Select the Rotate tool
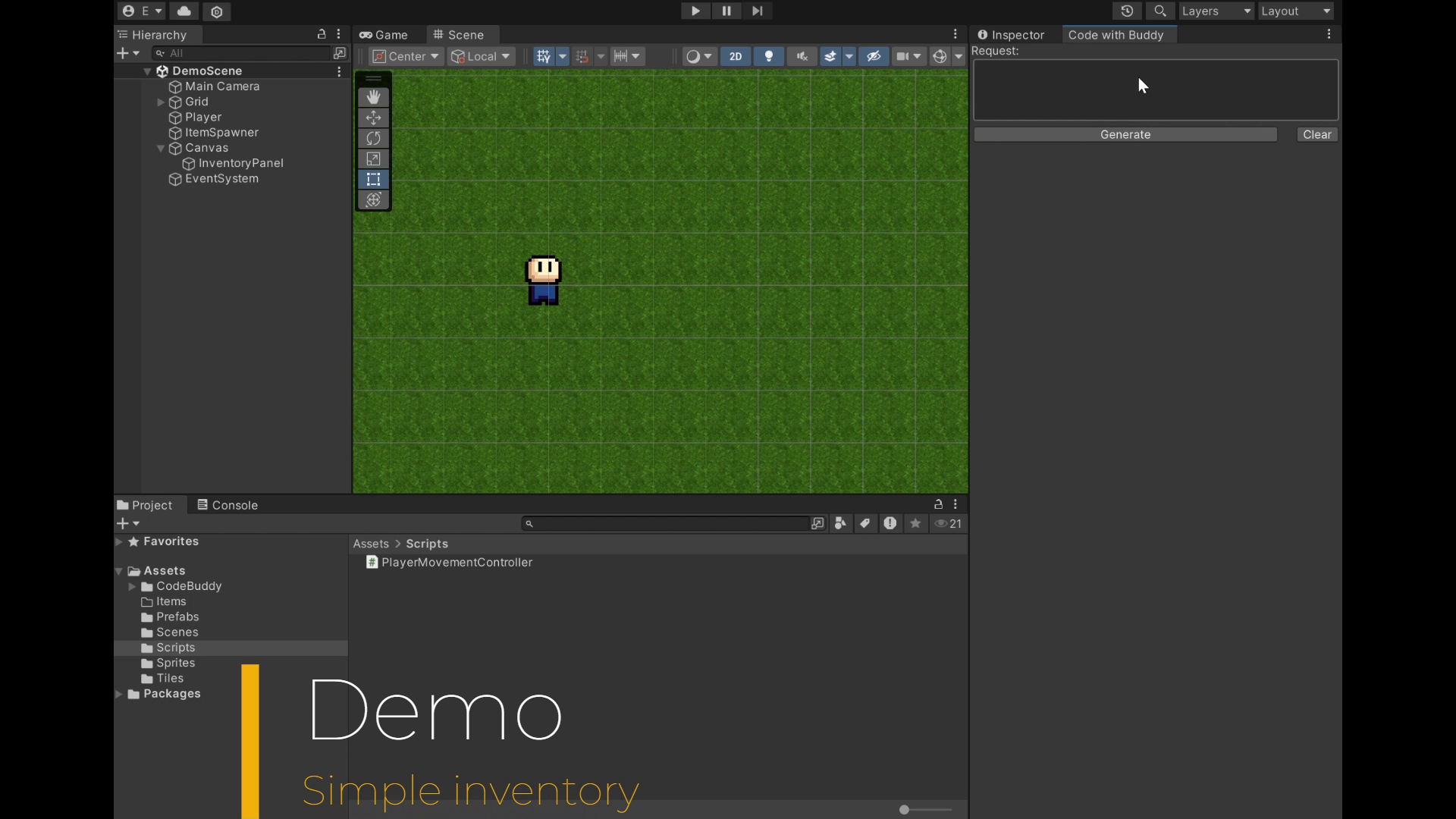 tap(373, 138)
